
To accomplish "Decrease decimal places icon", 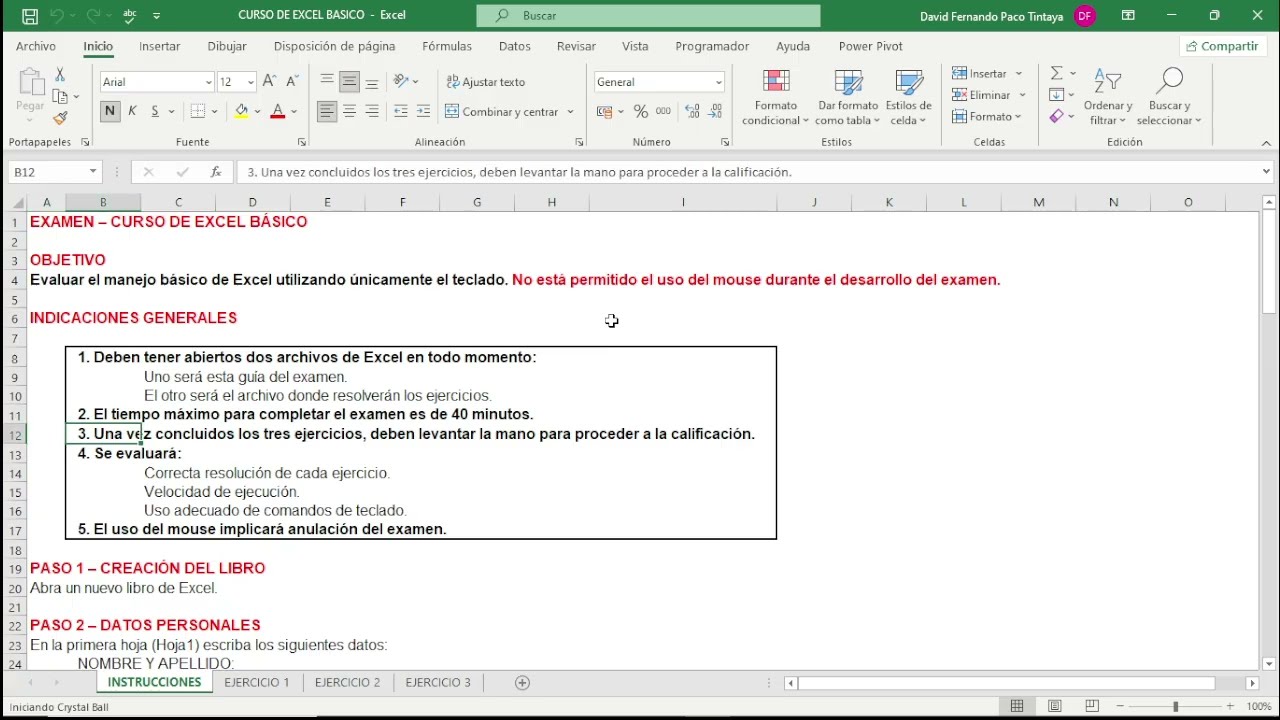I will 715,112.
